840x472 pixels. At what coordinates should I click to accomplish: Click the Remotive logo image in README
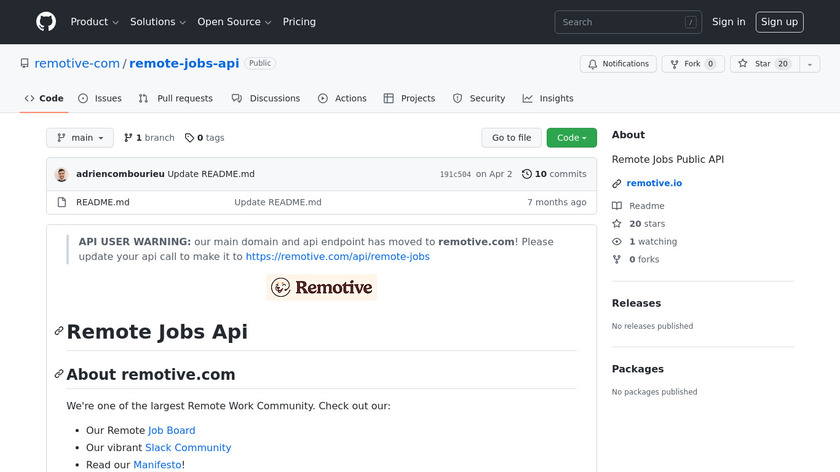pyautogui.click(x=321, y=288)
